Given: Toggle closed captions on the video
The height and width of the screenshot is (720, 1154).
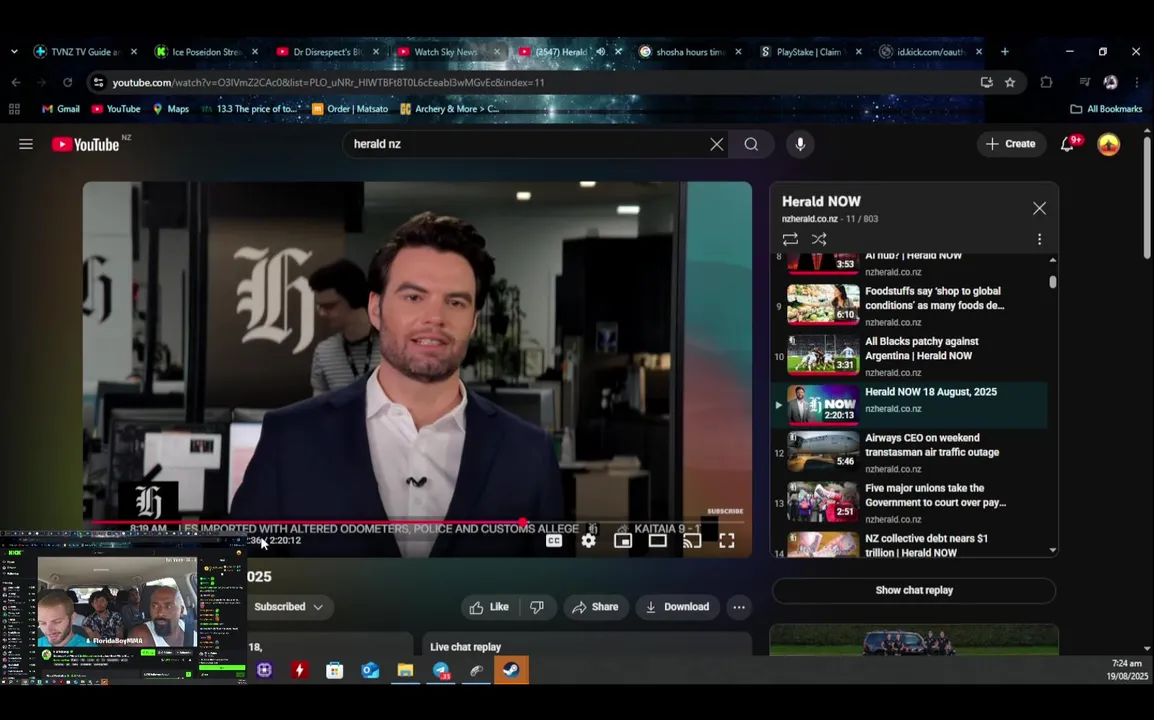Looking at the screenshot, I should tap(553, 541).
